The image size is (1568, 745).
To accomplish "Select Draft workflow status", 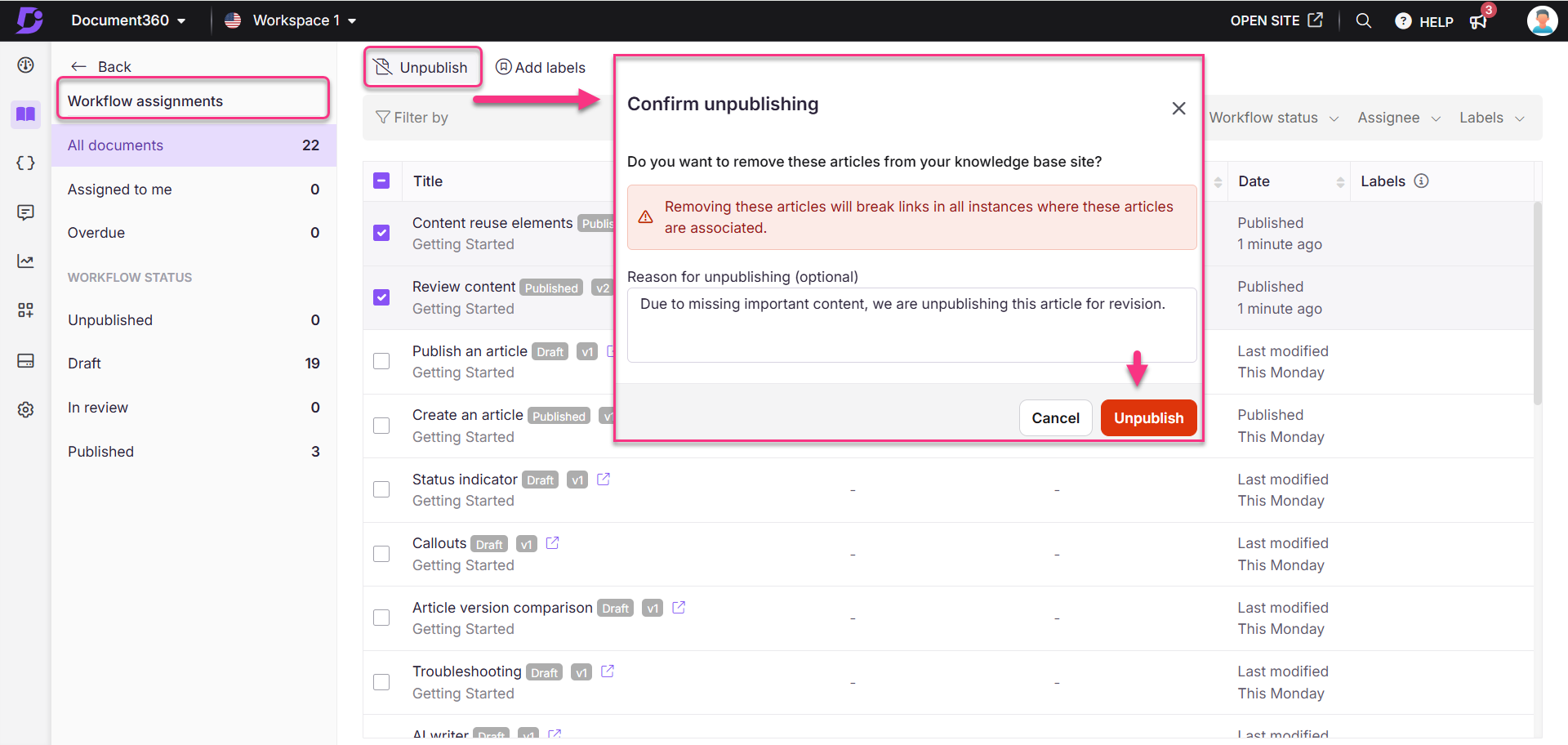I will coord(194,364).
